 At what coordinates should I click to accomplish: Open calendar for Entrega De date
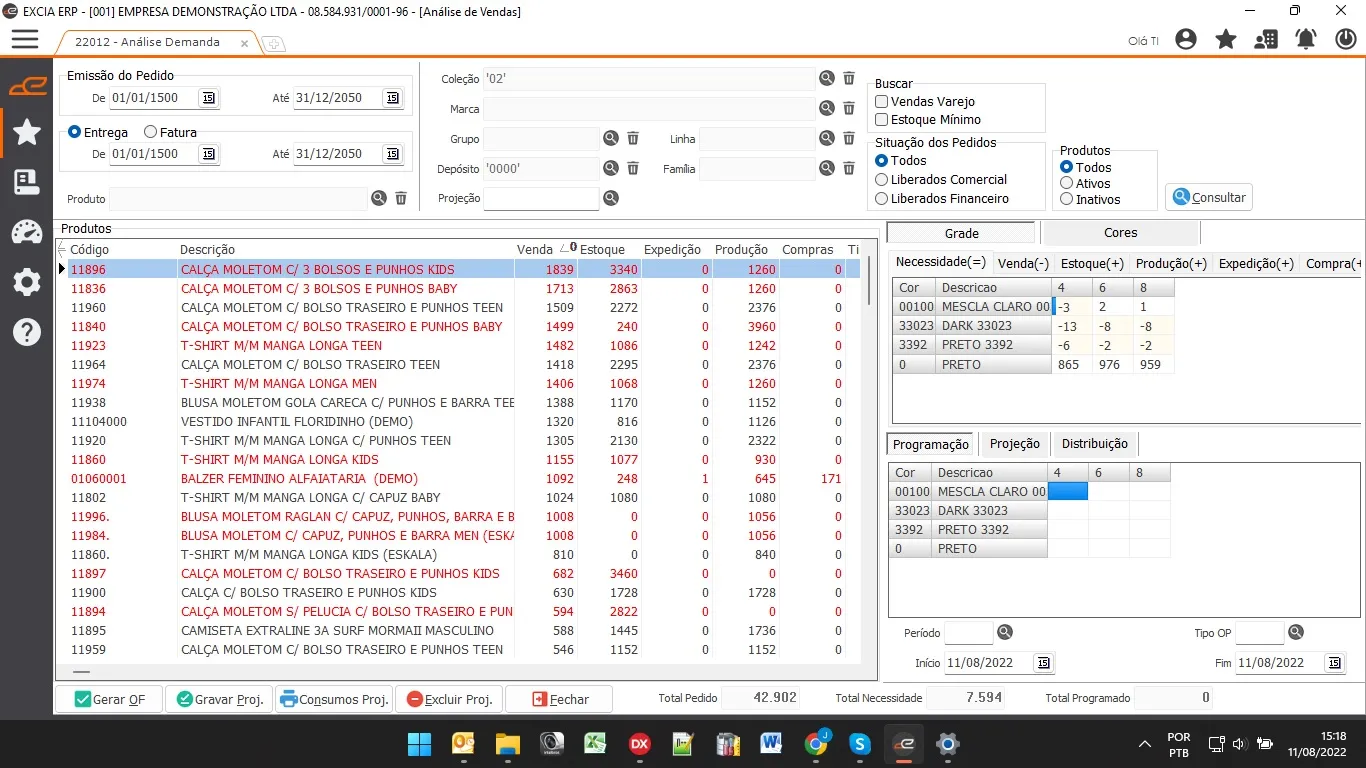pyautogui.click(x=208, y=154)
